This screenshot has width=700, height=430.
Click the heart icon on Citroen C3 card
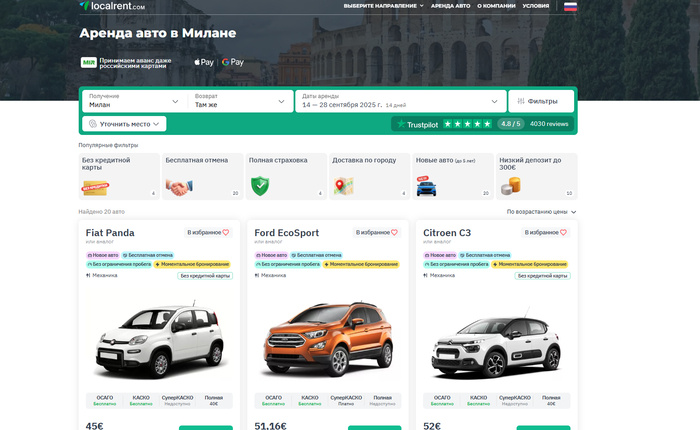coord(563,232)
